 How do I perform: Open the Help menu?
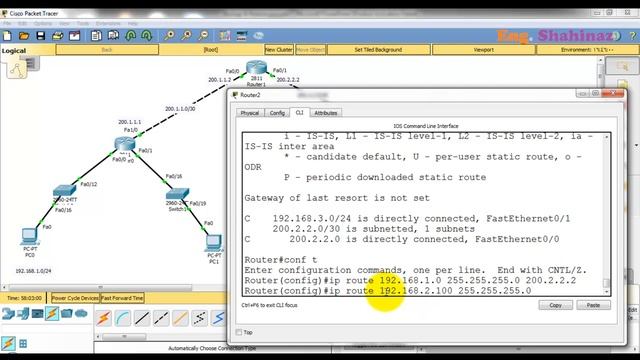[133, 24]
